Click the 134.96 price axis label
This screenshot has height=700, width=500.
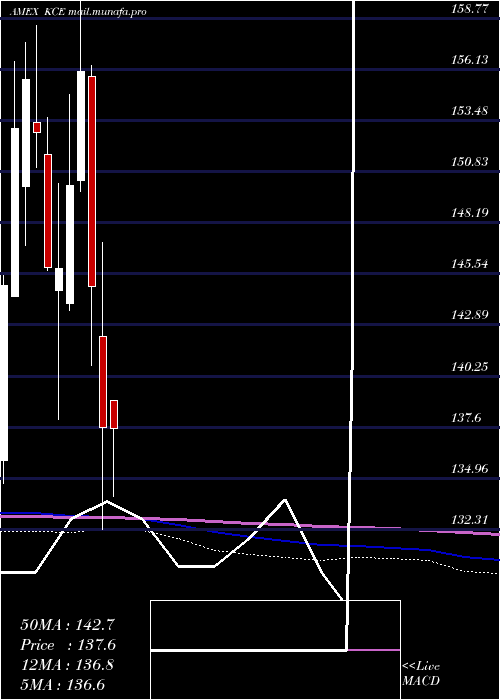470,469
